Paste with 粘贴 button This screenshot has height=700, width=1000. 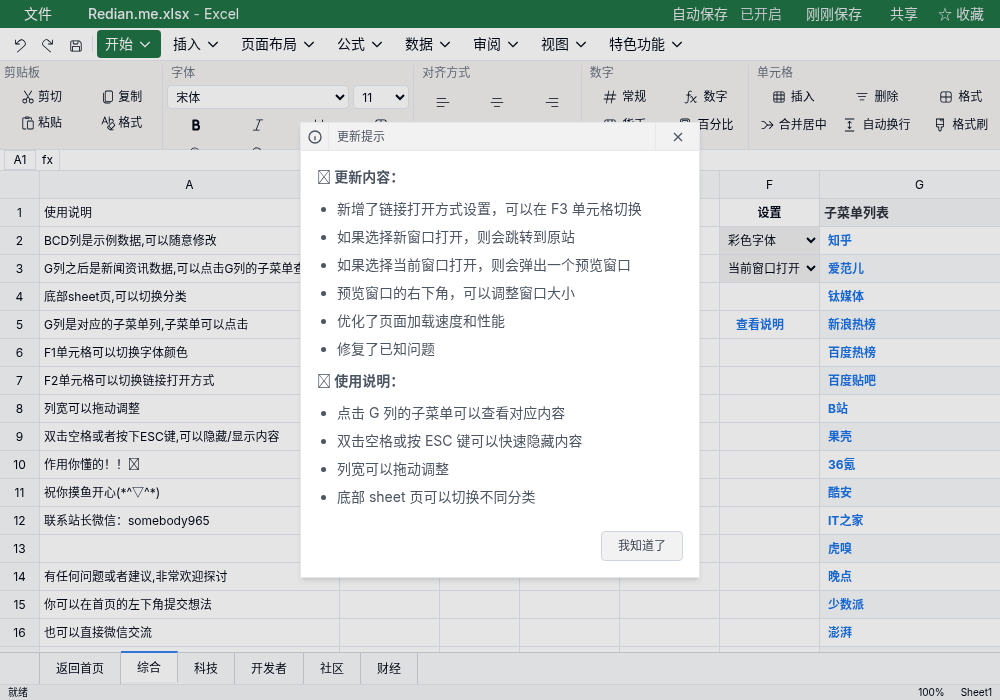[42, 122]
